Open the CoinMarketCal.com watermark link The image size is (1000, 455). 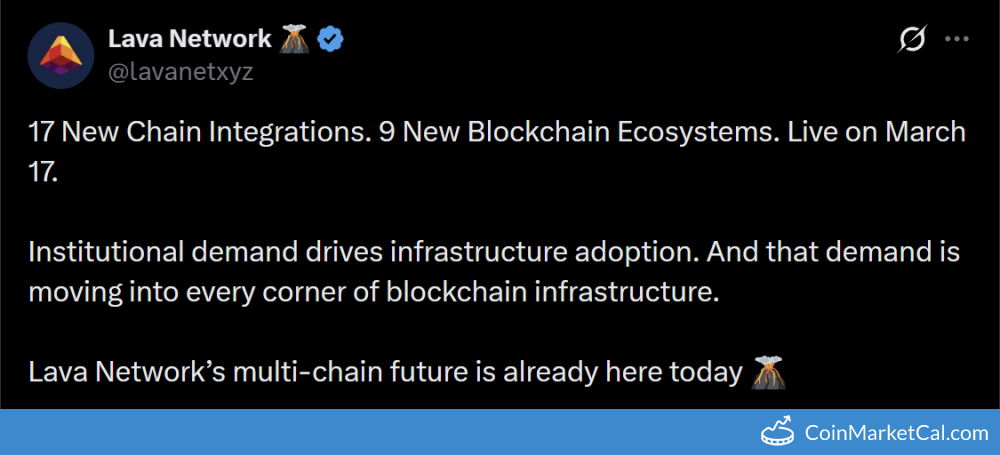pos(896,433)
